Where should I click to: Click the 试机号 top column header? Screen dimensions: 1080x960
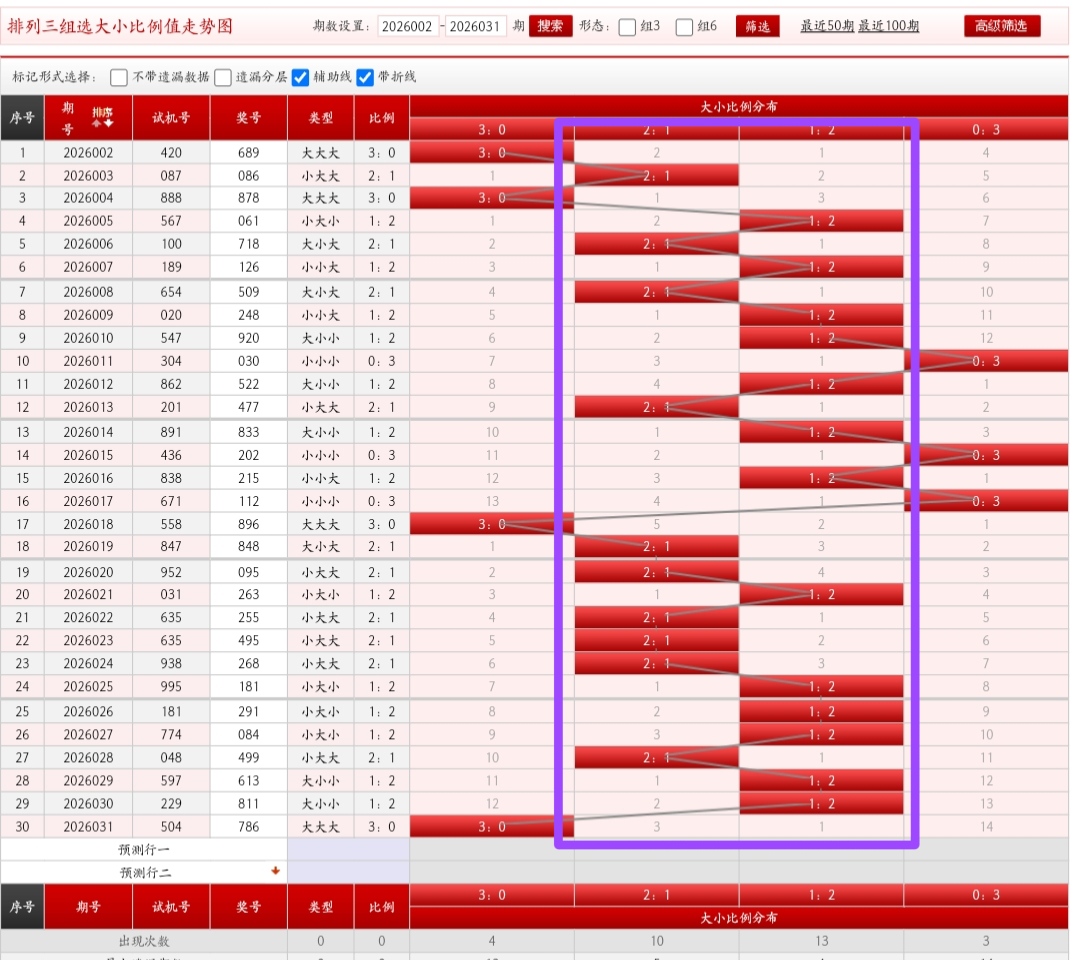[171, 118]
